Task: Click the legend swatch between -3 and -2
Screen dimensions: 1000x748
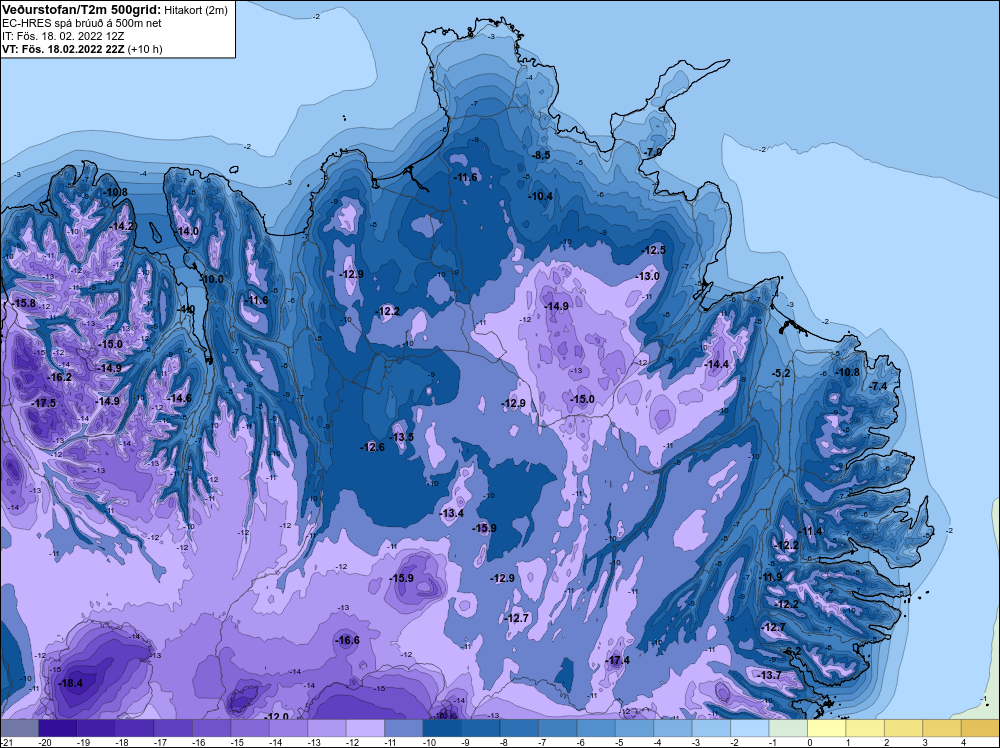Action: pos(711,728)
